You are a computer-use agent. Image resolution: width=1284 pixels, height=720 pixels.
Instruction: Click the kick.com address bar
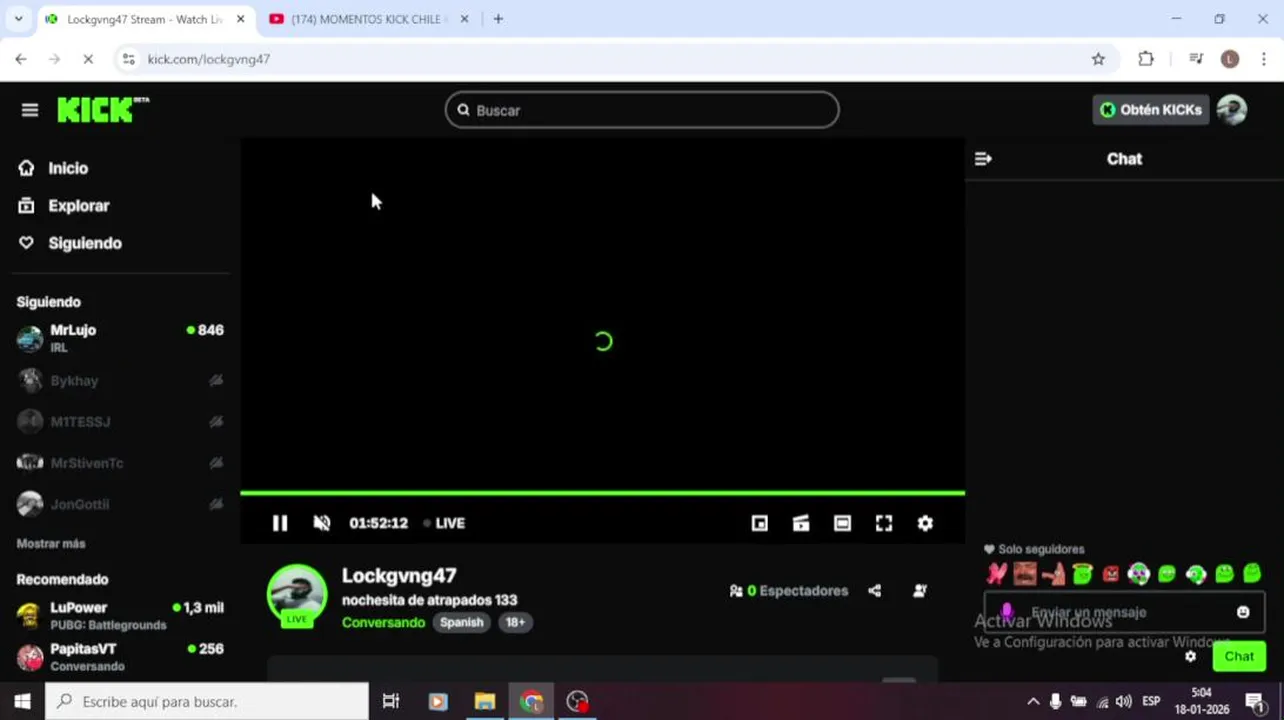[615, 59]
